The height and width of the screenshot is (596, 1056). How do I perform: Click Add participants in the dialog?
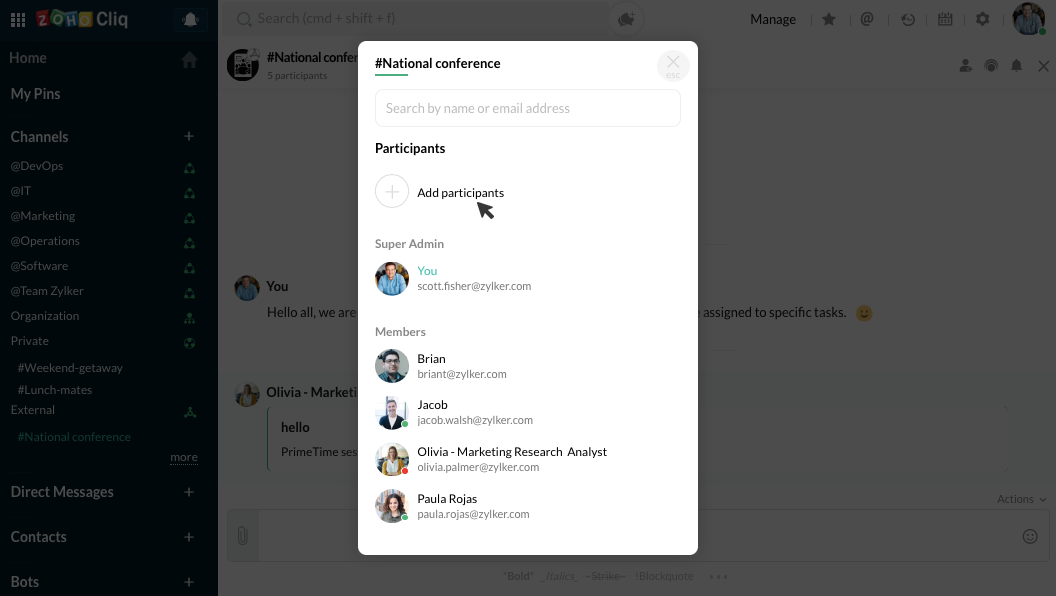pyautogui.click(x=461, y=192)
